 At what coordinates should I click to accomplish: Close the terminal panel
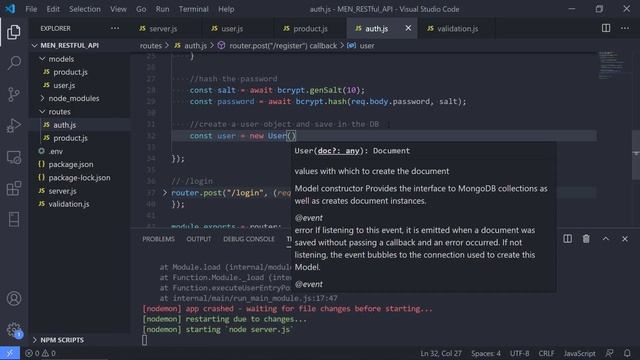pos(624,239)
